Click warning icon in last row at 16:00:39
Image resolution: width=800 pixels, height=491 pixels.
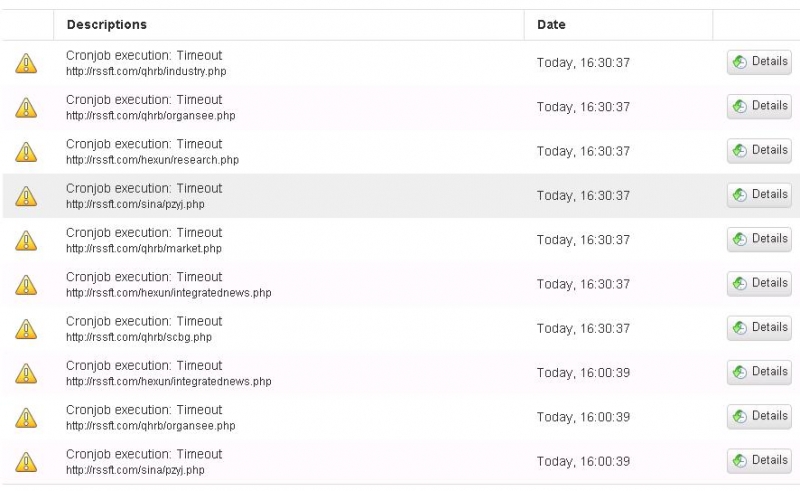coord(26,462)
